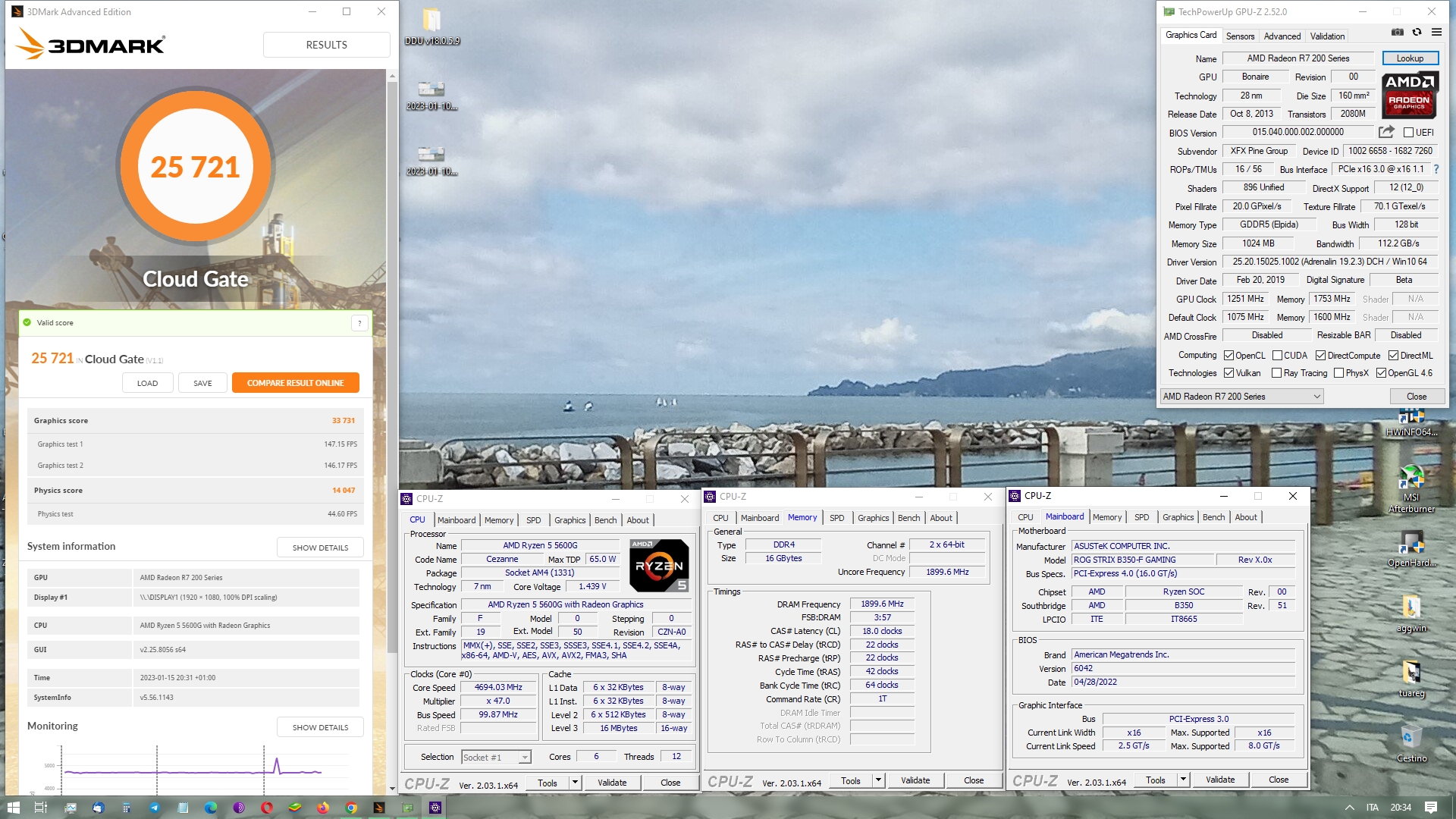The image size is (1456, 819).
Task: Click the valid score help question mark button
Action: [359, 323]
